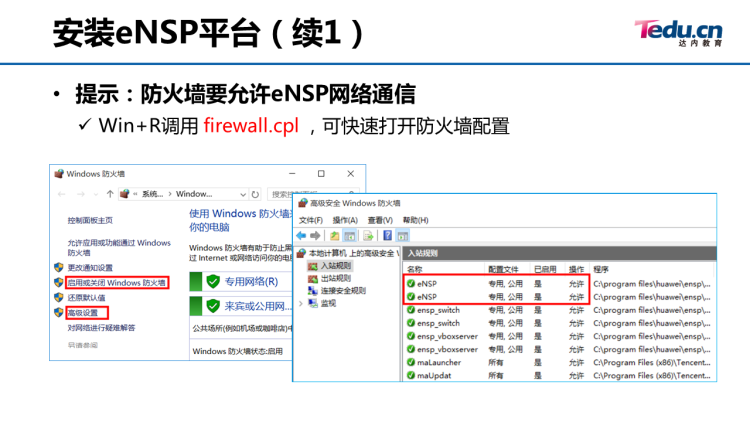This screenshot has height=422, width=750.
Task: Click the blue Back arrow in advanced firewall toolbar
Action: [x=301, y=235]
